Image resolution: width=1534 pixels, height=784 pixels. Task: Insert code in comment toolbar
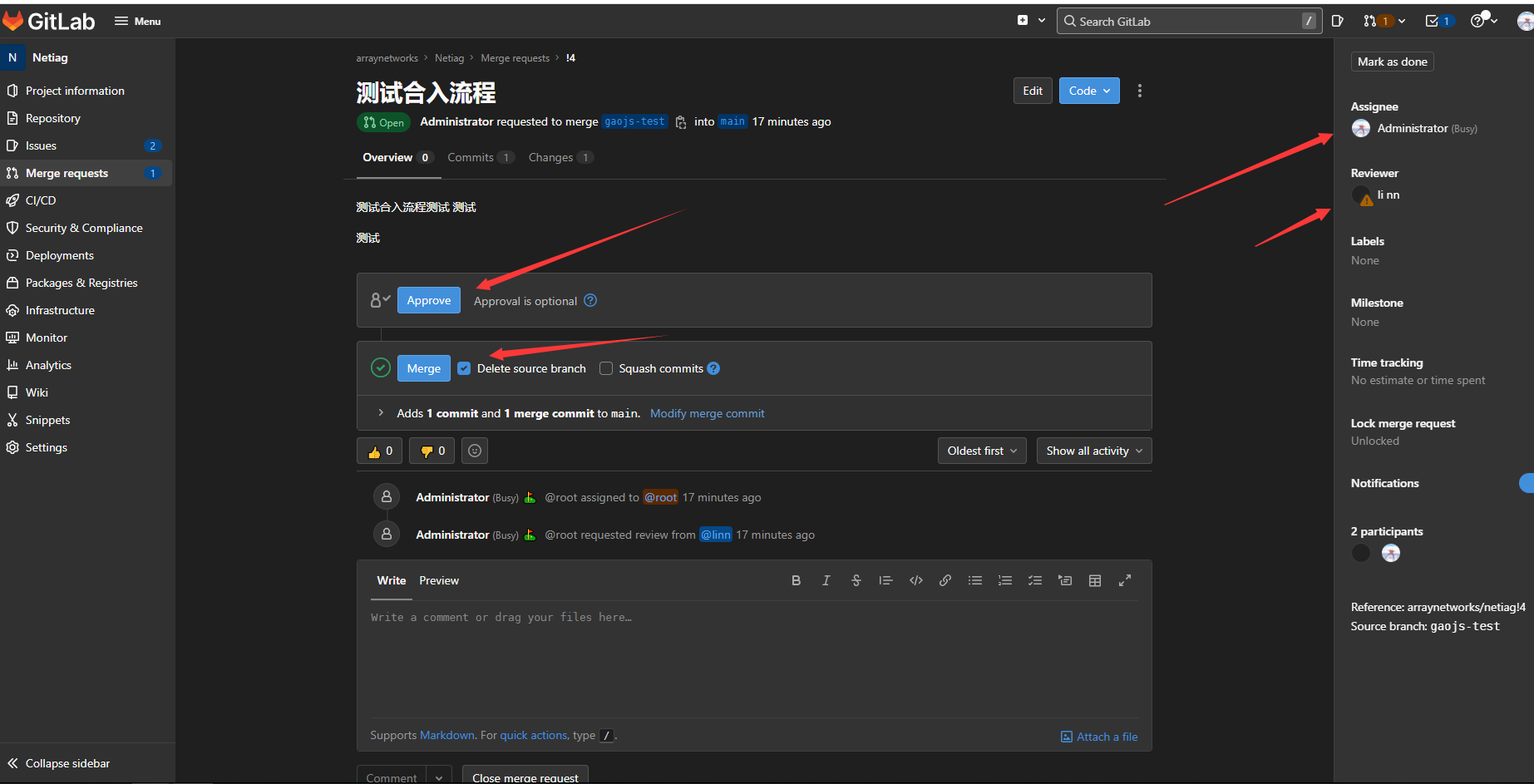[x=915, y=580]
